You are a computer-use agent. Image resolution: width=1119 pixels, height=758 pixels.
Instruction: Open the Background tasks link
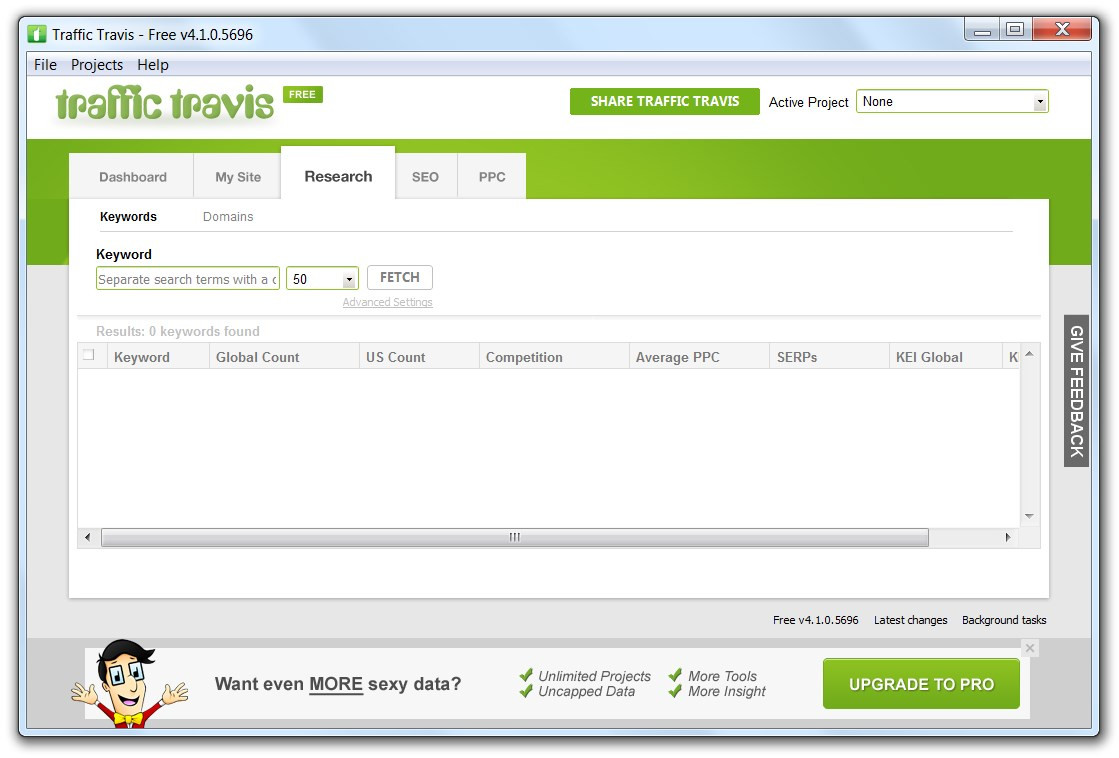click(1004, 620)
